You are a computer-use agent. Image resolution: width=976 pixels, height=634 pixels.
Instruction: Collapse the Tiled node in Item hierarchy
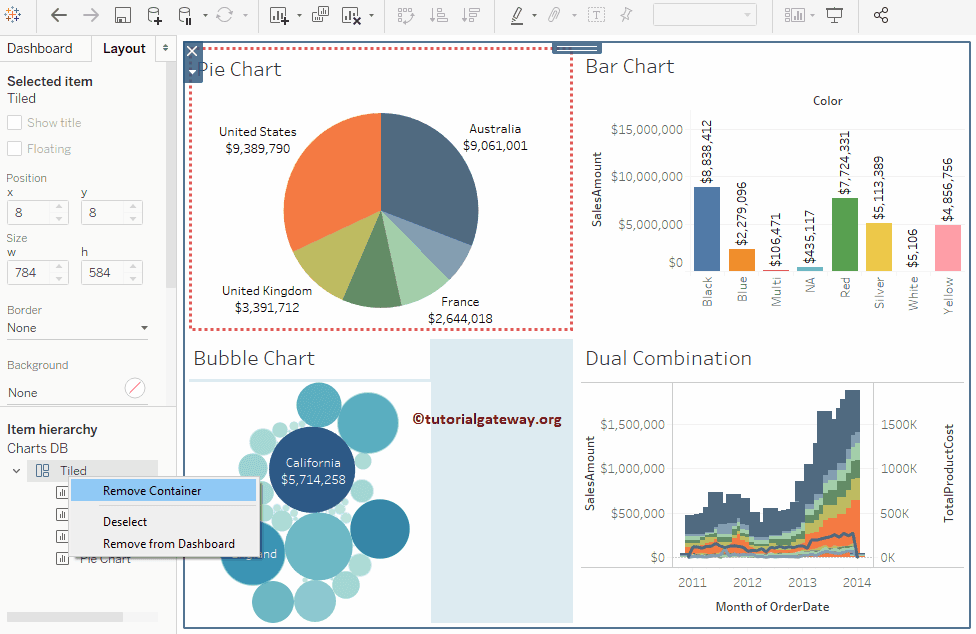click(x=16, y=471)
